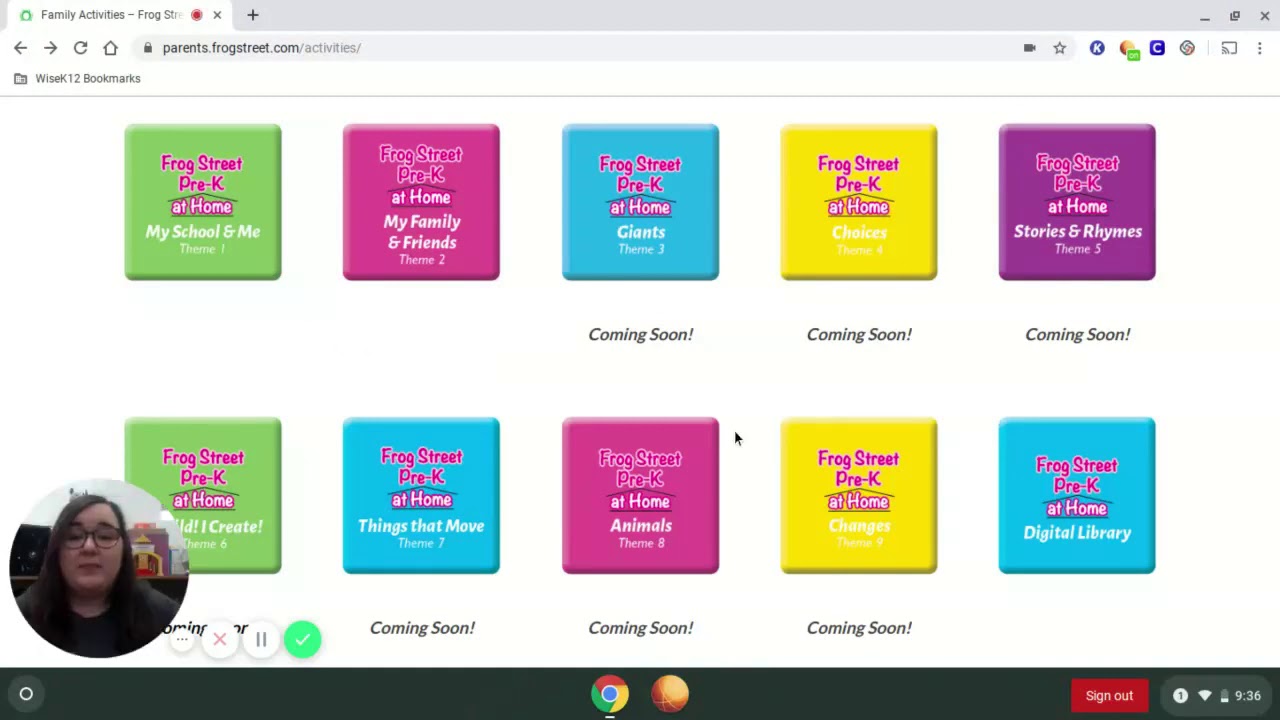Open WiseK12 Bookmarks folder
Viewport: 1280px width, 720px height.
click(77, 78)
